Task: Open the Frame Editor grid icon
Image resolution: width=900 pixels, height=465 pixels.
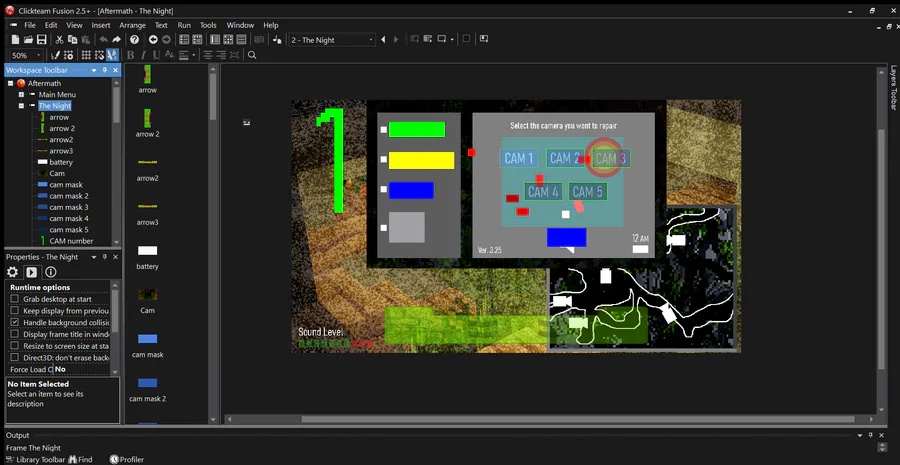Action: (x=197, y=40)
